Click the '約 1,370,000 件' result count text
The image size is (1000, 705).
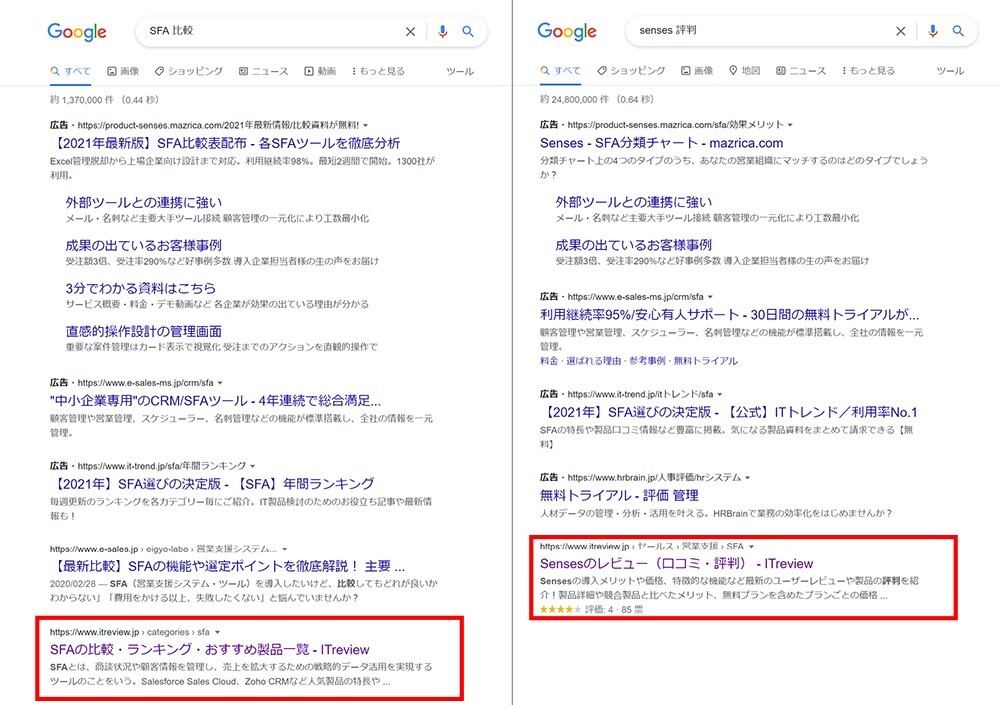coord(105,100)
